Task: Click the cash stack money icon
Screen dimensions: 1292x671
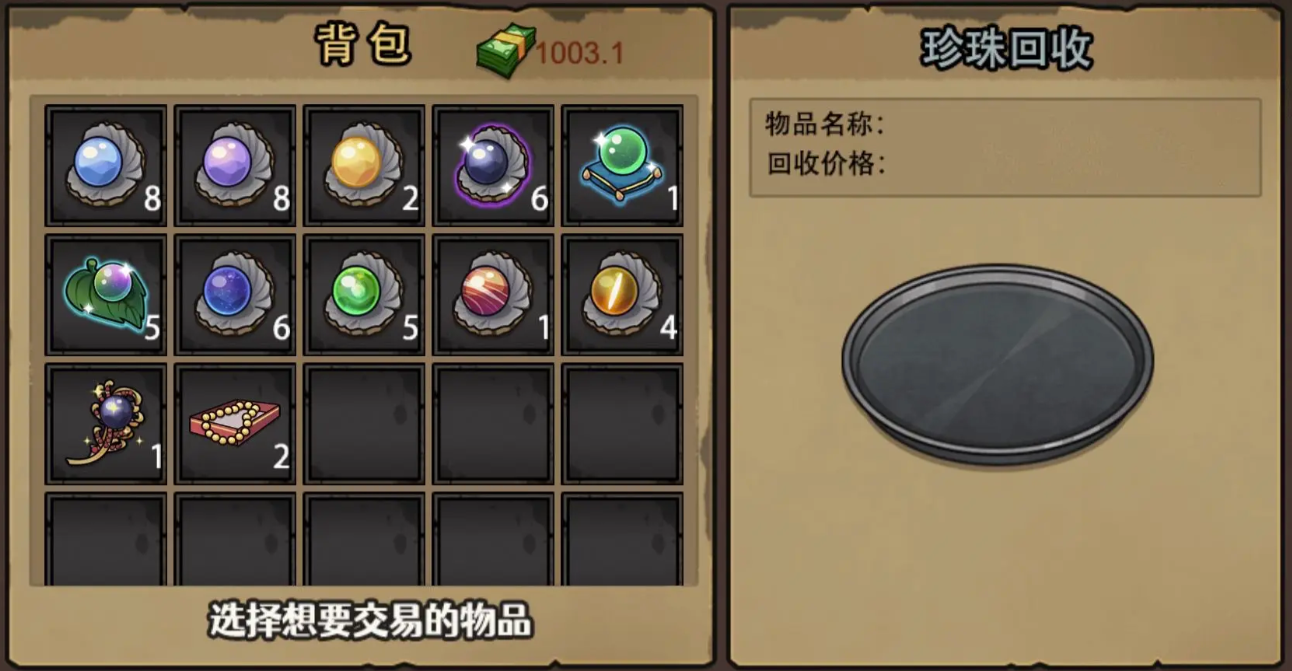Action: click(506, 51)
